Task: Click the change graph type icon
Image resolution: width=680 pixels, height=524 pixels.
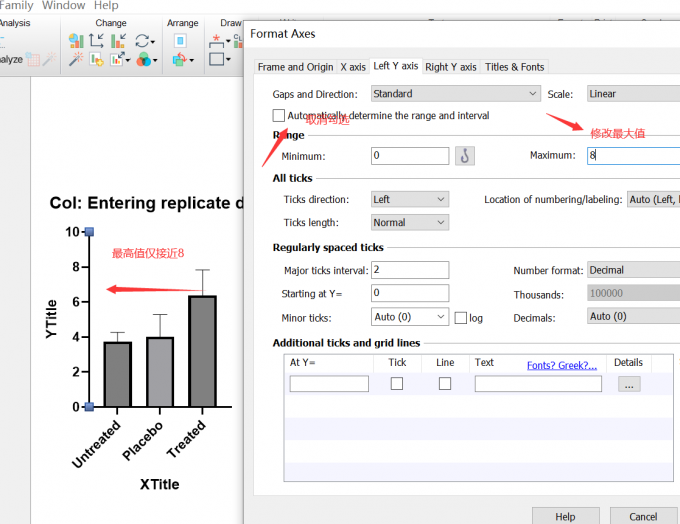Action: pos(76,41)
